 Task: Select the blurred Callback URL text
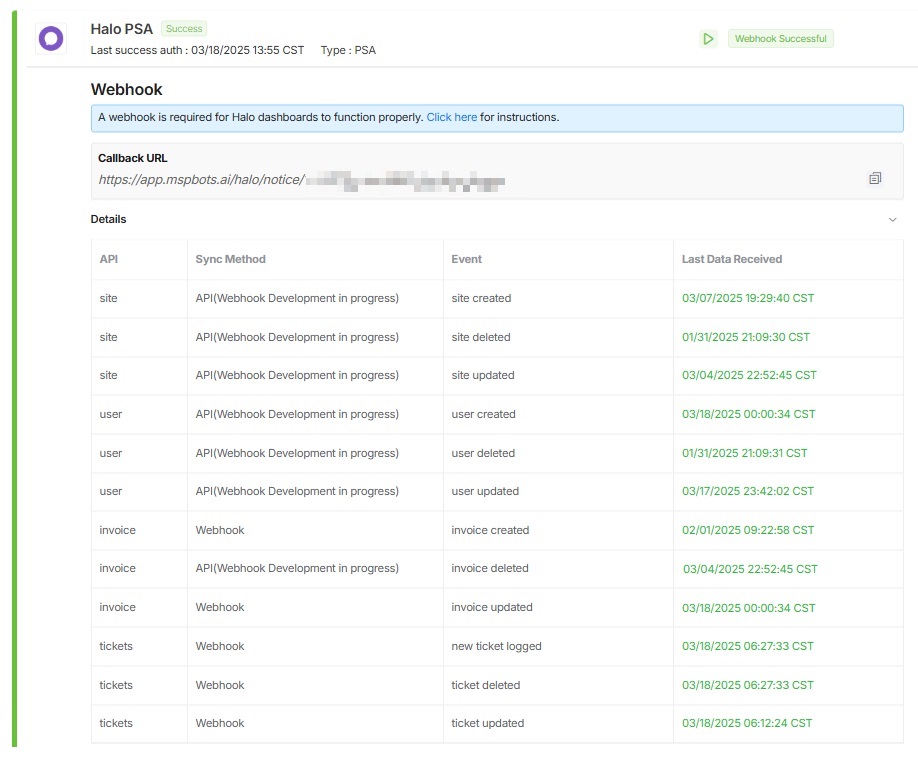(405, 181)
